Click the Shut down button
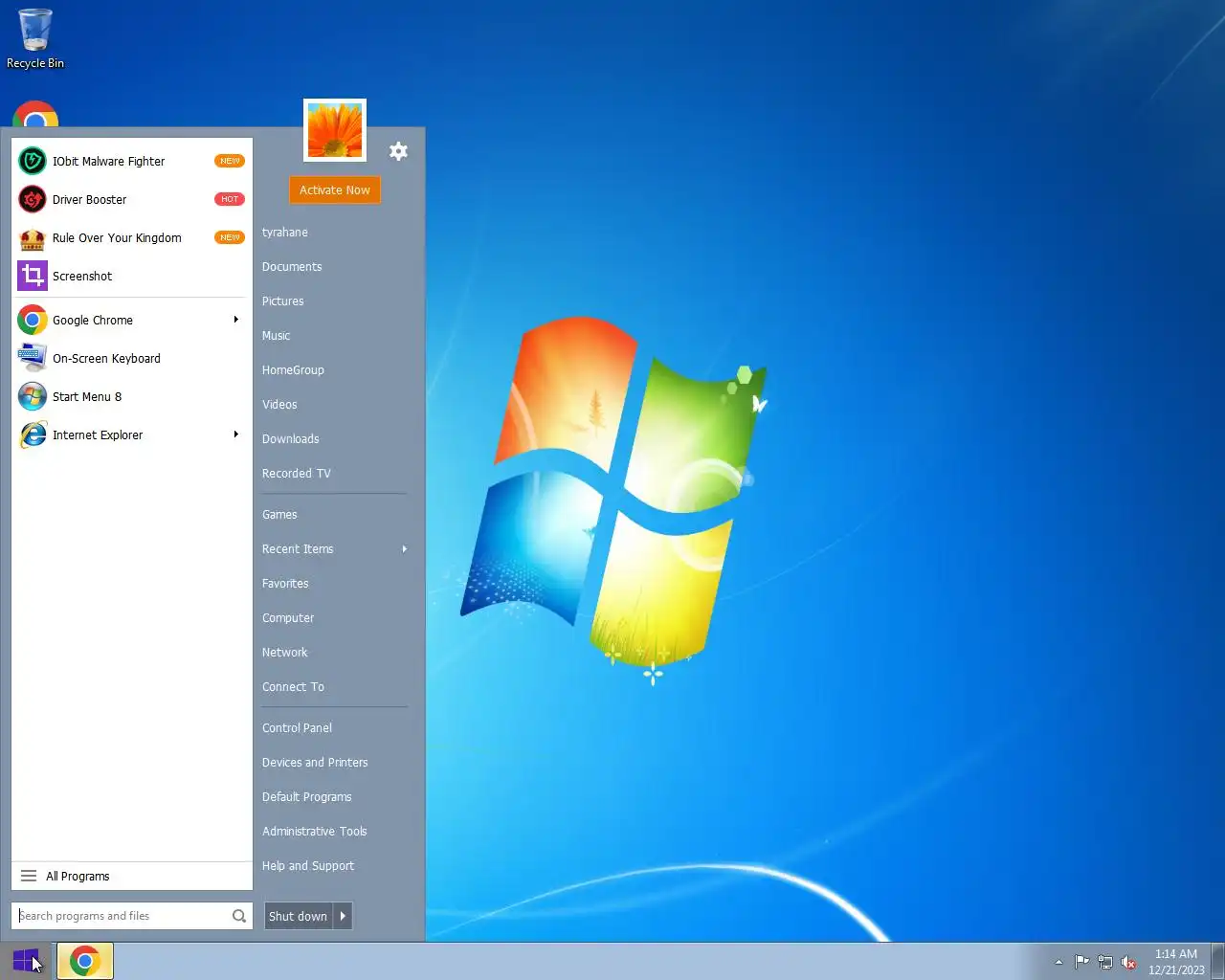 (299, 916)
